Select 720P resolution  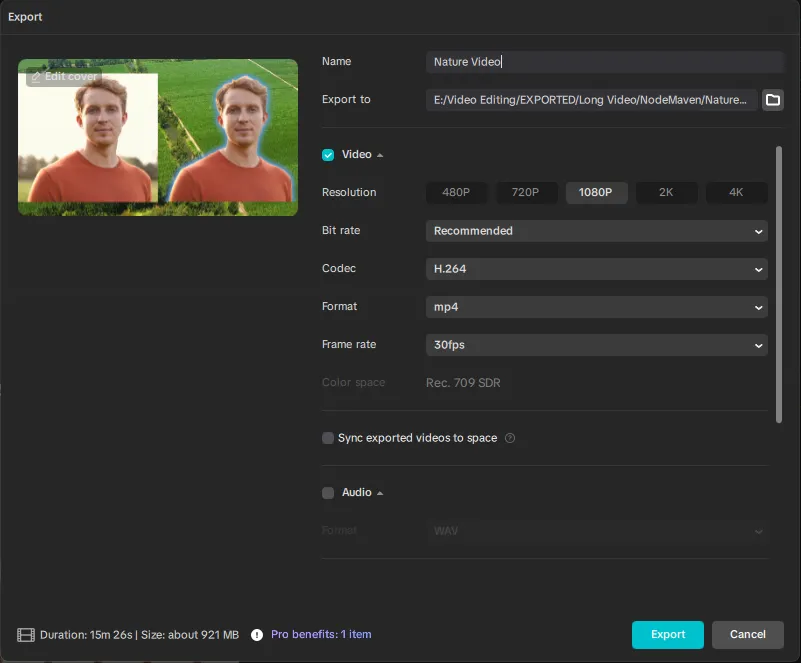(526, 193)
